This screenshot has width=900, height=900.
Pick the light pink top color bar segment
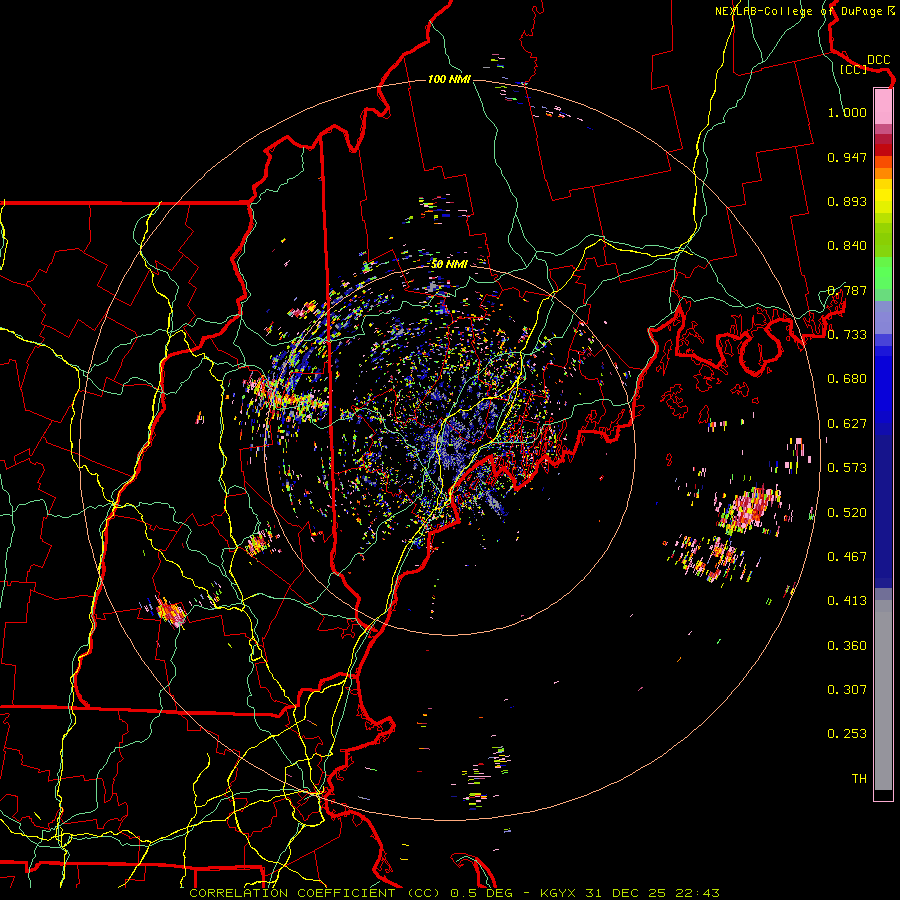pyautogui.click(x=883, y=106)
